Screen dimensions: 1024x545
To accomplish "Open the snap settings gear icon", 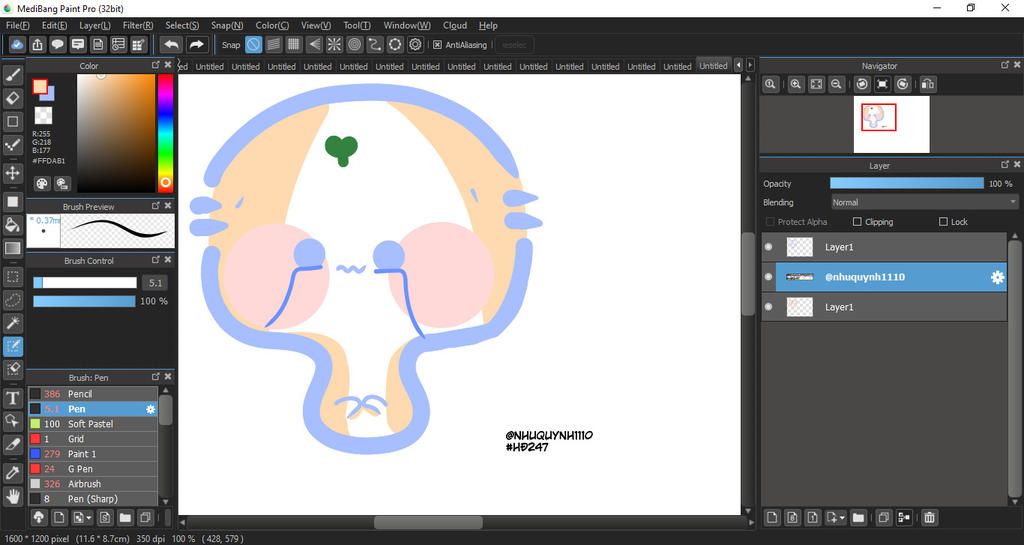I will pos(415,44).
